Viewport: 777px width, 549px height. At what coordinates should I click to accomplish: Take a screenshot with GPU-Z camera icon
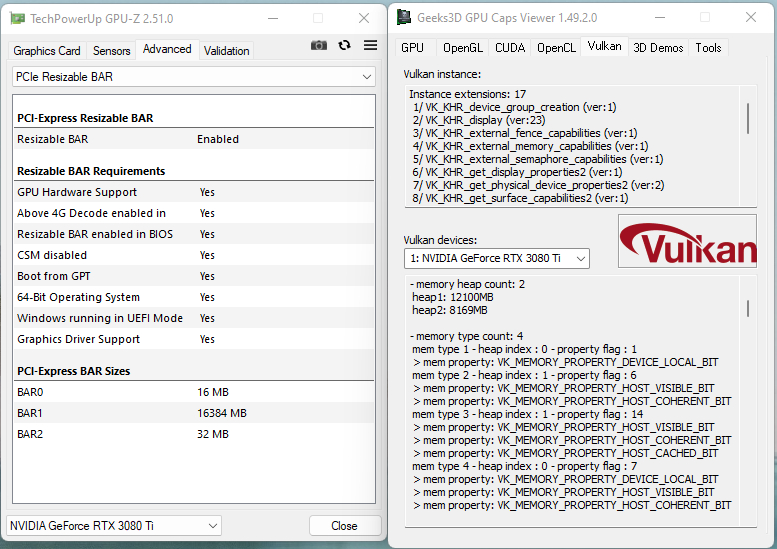319,46
